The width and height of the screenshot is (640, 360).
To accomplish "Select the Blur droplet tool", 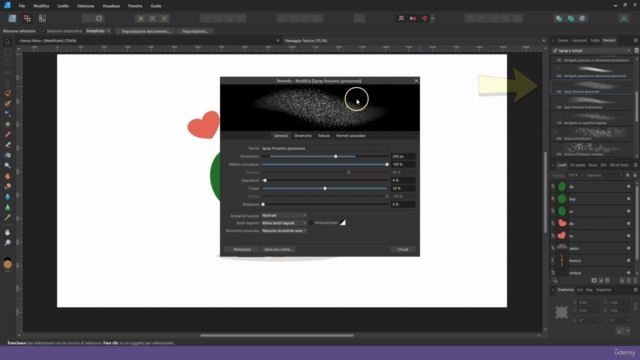I will [x=7, y=197].
